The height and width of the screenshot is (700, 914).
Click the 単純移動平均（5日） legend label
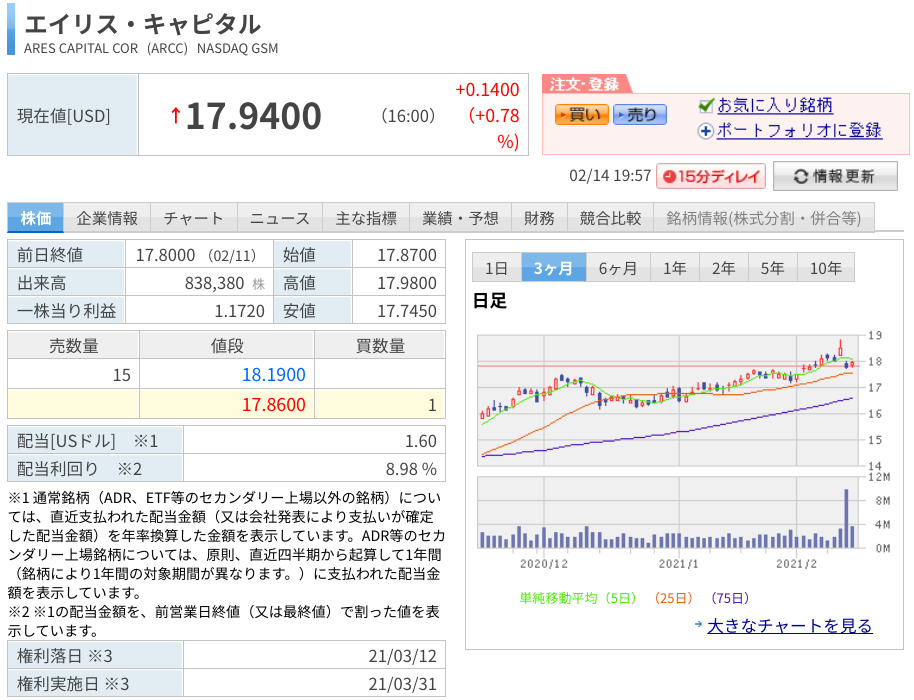pyautogui.click(x=578, y=598)
